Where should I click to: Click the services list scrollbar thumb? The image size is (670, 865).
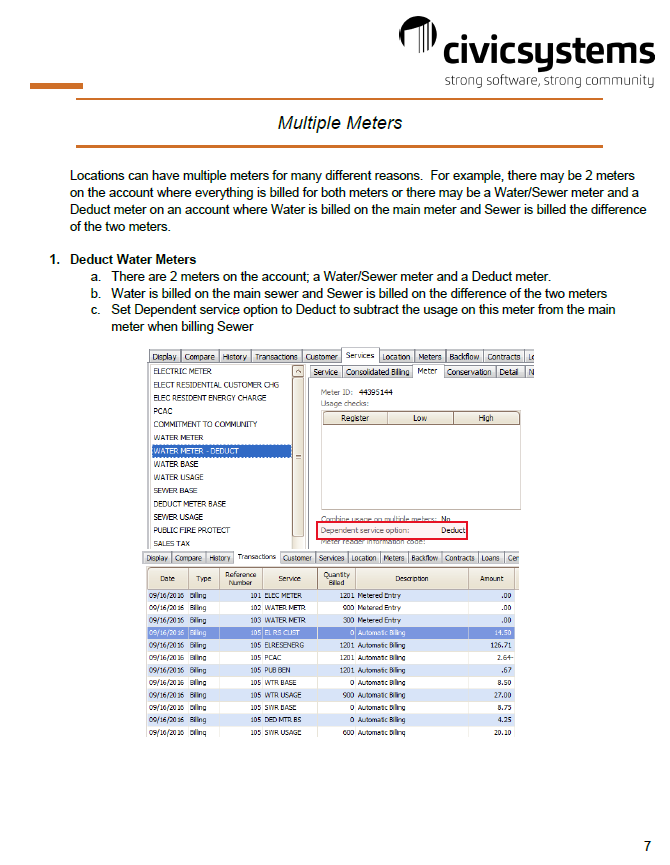point(298,457)
